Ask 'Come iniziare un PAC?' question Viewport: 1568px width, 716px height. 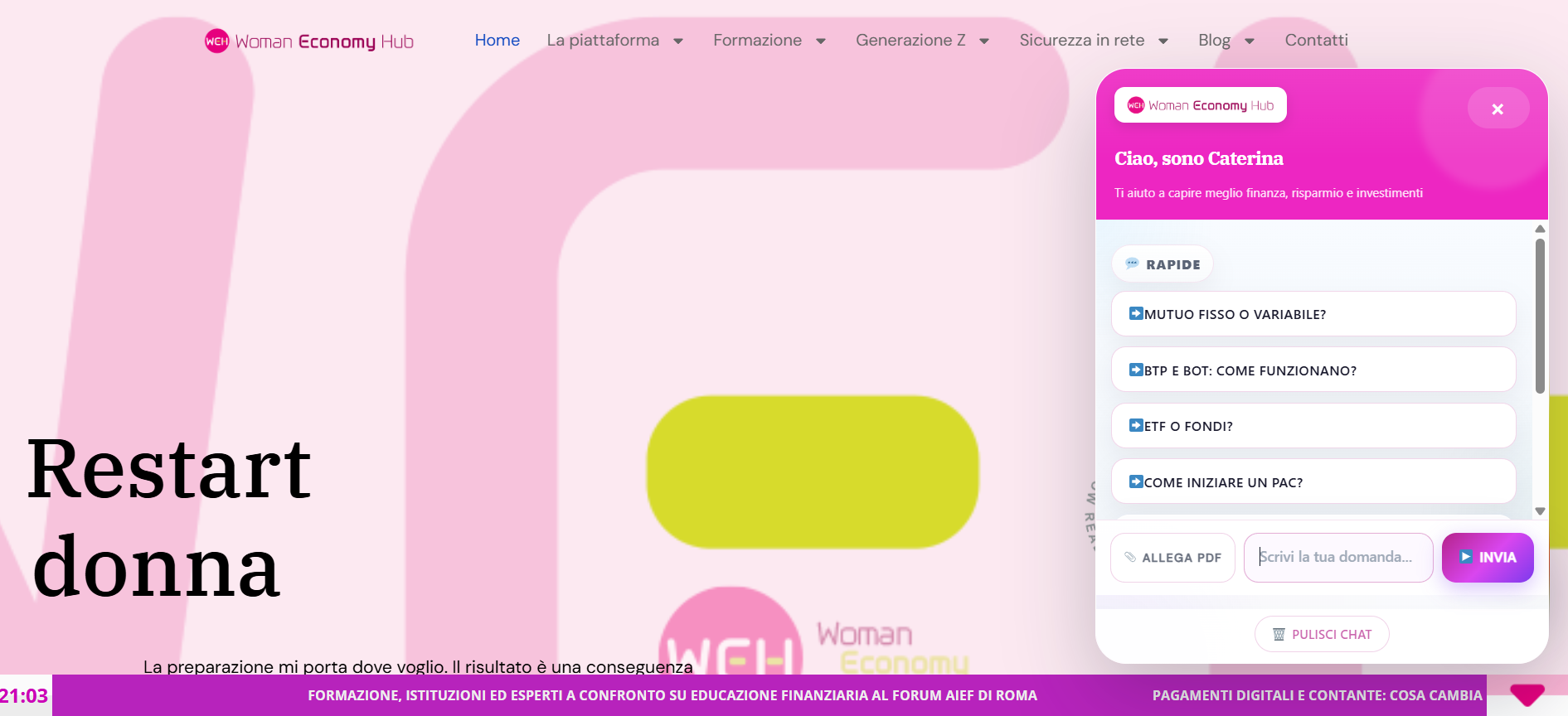click(x=1313, y=481)
